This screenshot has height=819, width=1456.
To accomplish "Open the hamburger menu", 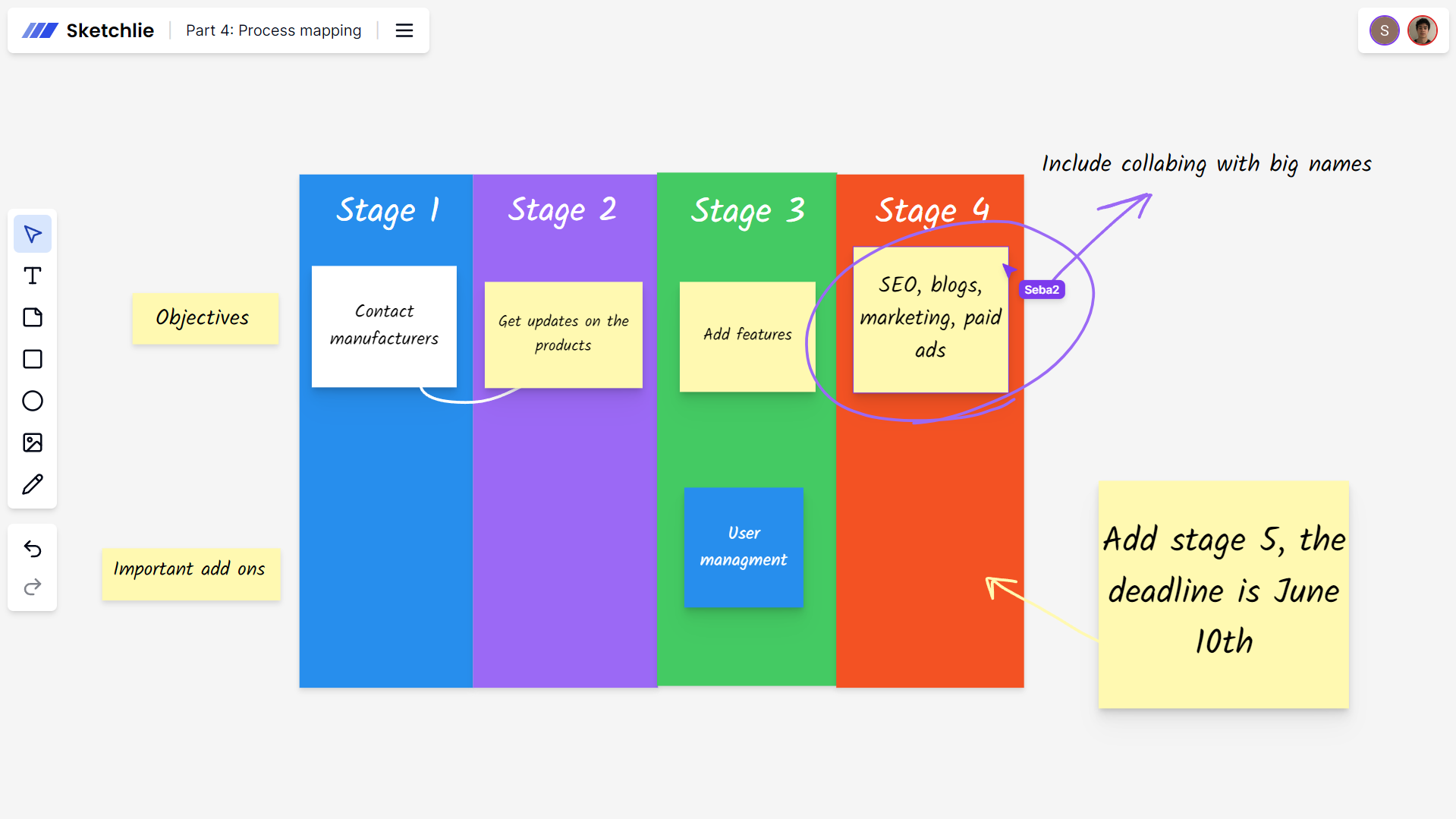I will click(x=404, y=30).
